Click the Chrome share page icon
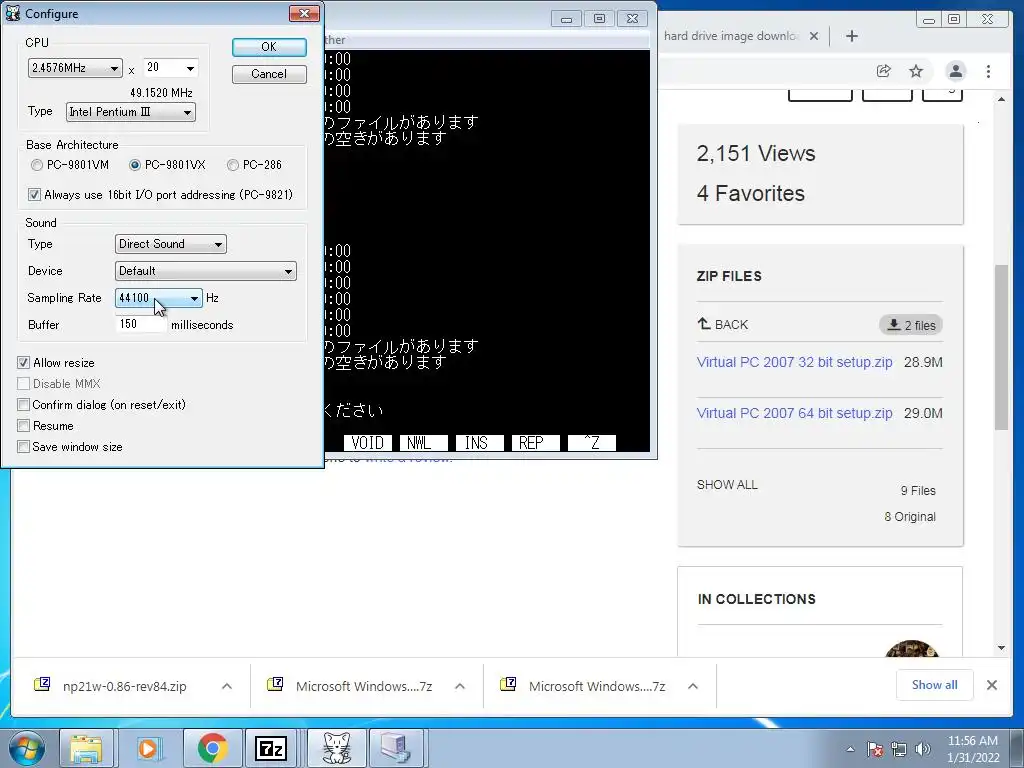The width and height of the screenshot is (1024, 768). coord(884,71)
